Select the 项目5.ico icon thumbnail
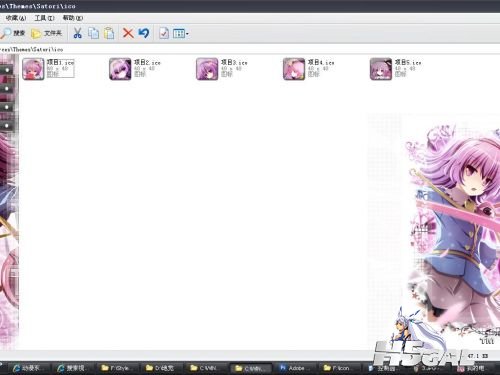 point(381,69)
